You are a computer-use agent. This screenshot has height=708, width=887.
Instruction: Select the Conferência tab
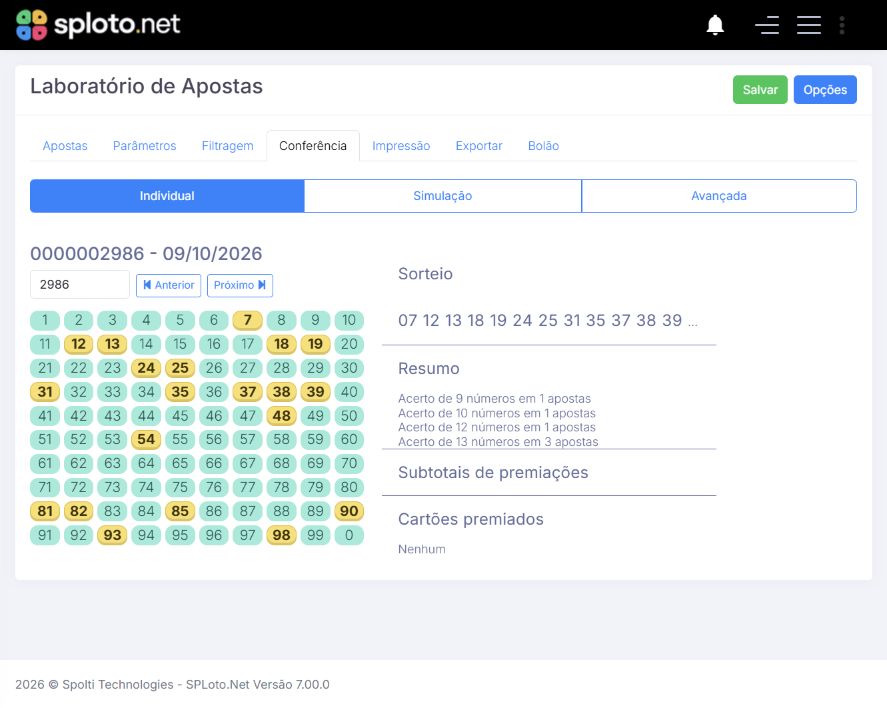313,146
